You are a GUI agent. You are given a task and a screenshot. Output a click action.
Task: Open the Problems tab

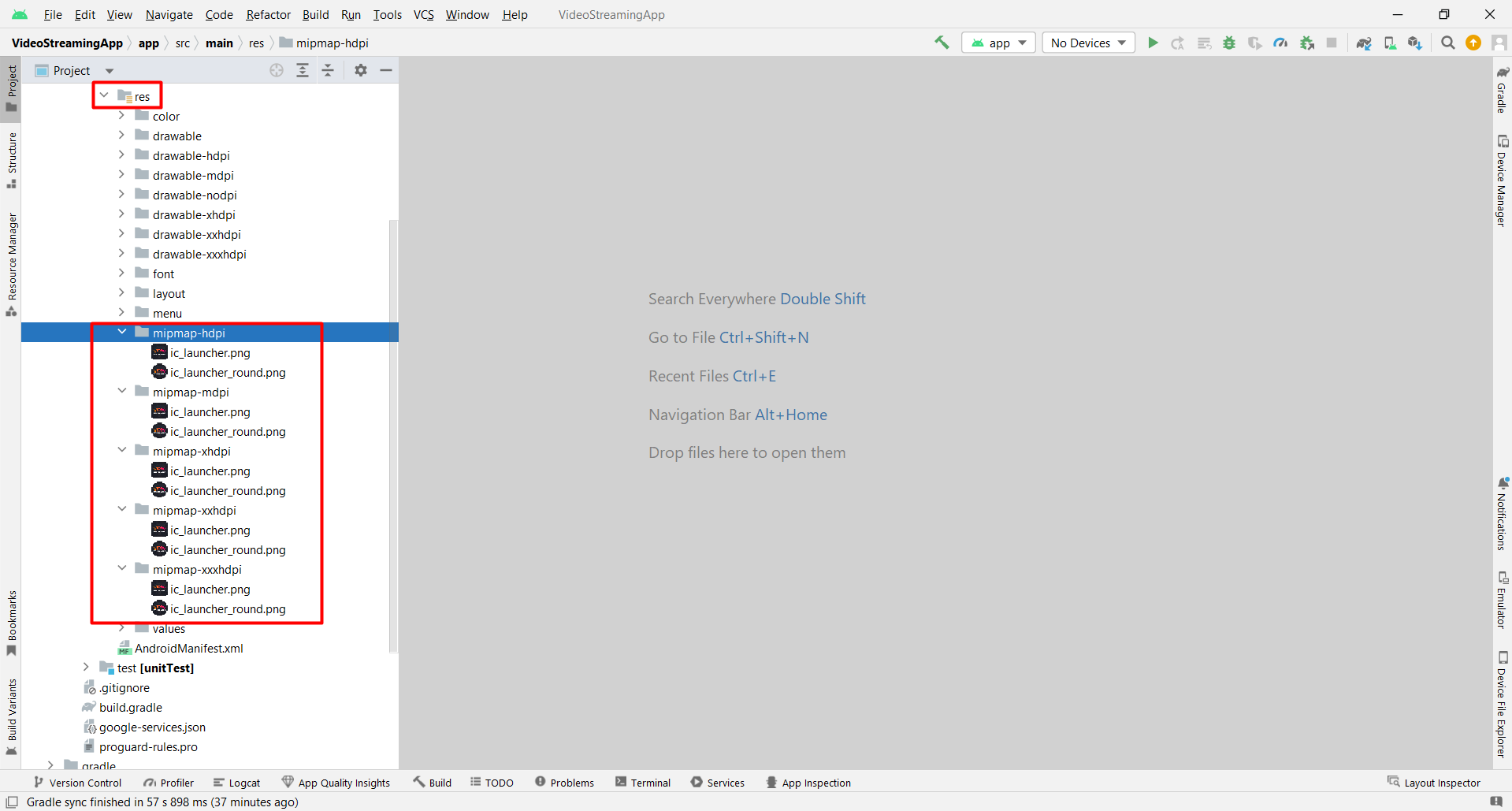[x=564, y=783]
